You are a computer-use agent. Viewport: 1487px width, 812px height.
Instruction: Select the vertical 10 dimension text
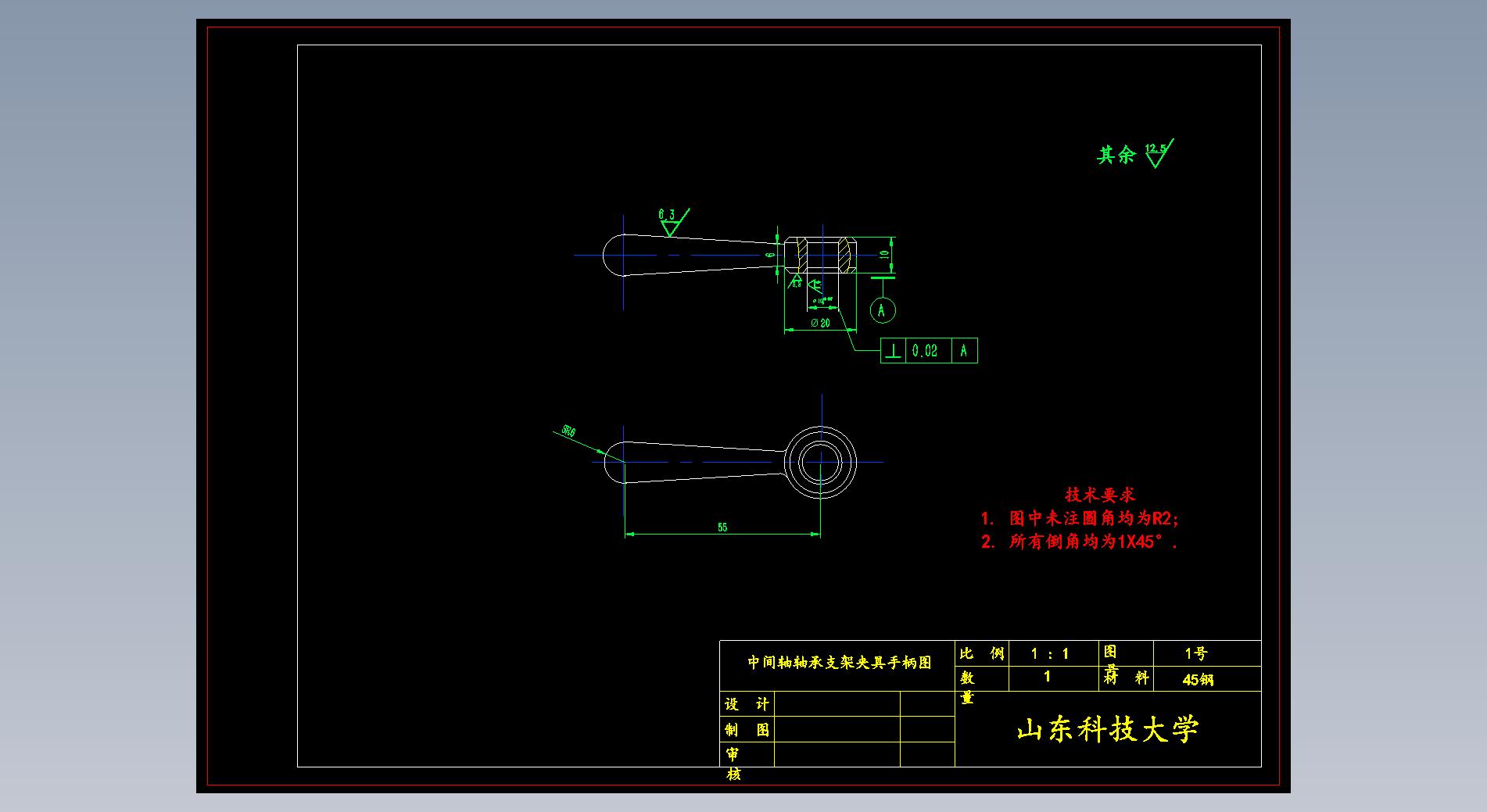point(884,254)
